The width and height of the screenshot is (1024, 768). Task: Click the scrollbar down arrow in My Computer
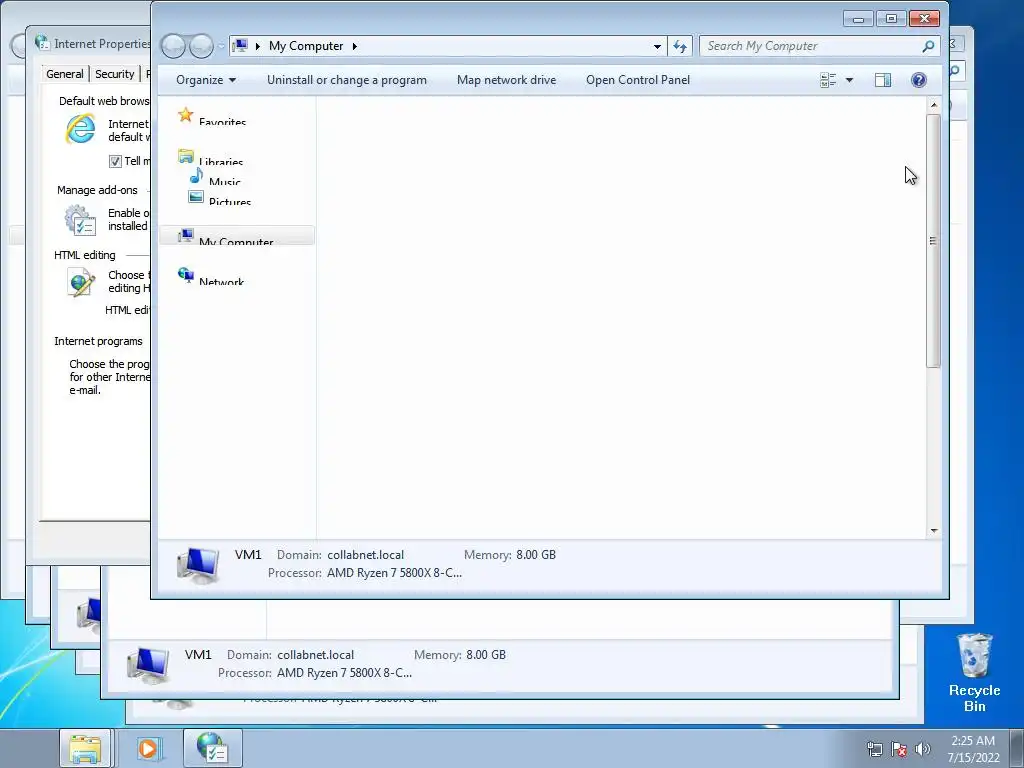(933, 531)
